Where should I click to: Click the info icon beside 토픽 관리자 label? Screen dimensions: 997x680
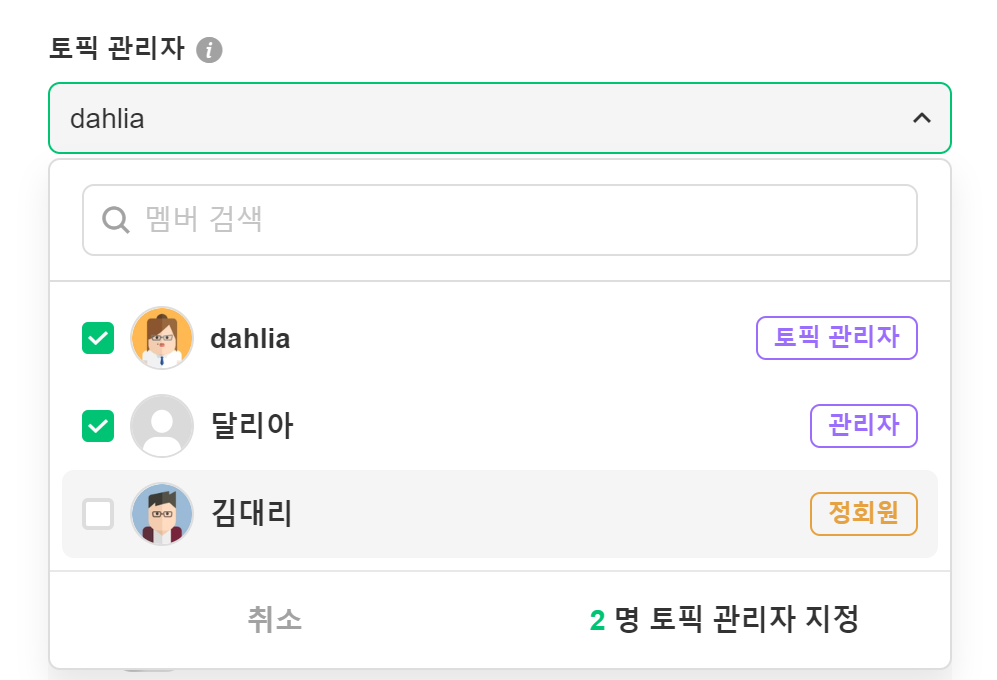point(209,50)
